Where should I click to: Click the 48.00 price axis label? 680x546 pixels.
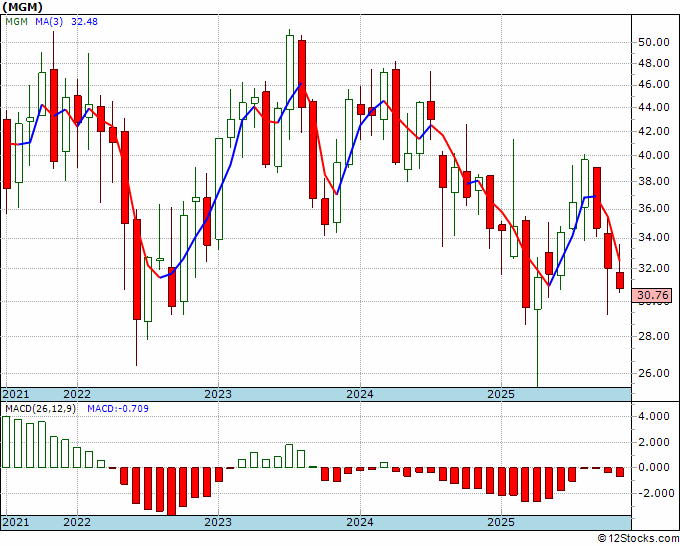[x=653, y=63]
